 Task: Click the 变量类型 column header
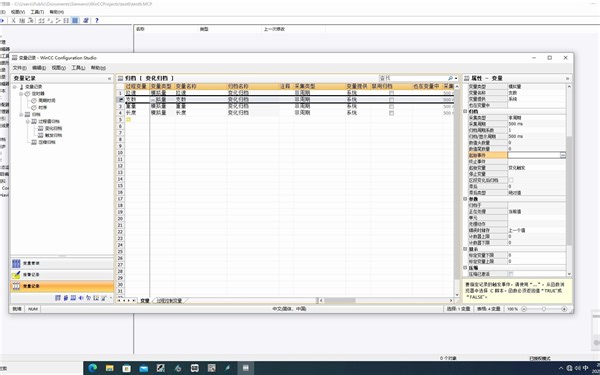click(161, 86)
